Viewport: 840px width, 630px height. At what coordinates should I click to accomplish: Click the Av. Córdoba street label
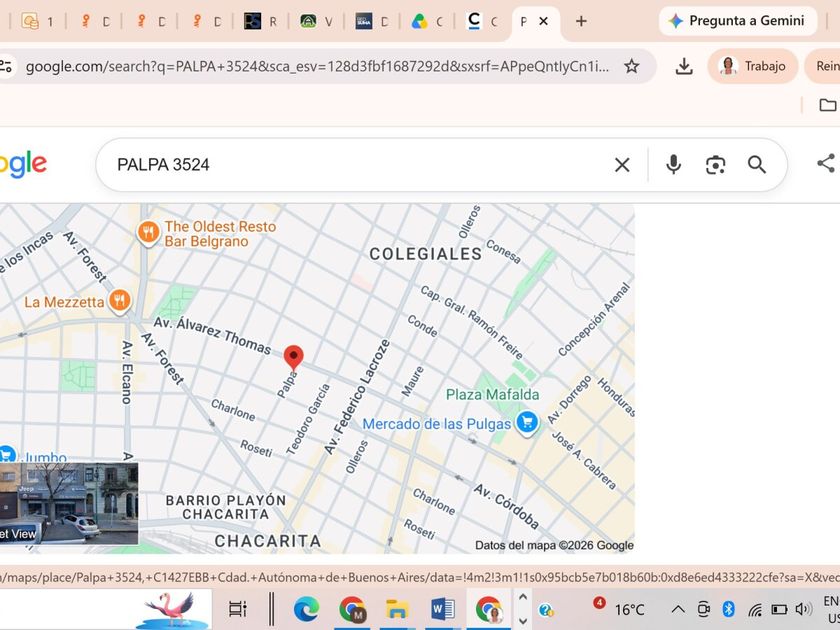[x=506, y=505]
